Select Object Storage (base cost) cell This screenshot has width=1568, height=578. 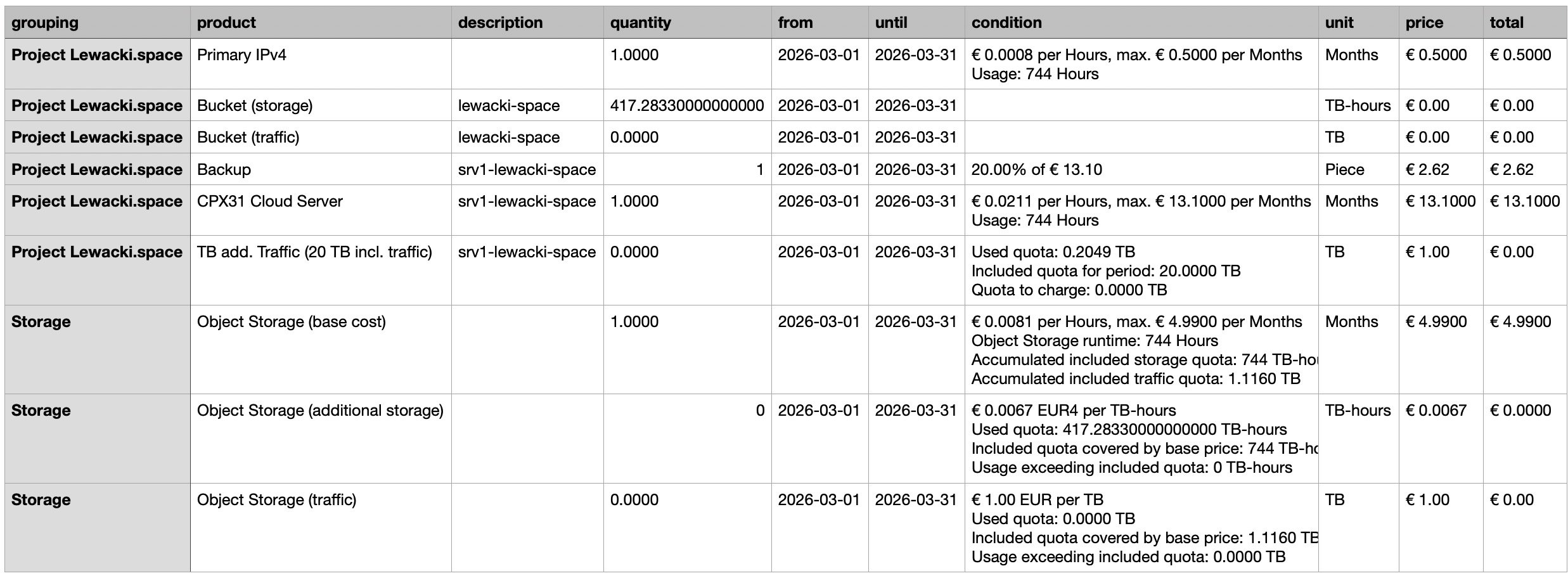click(x=321, y=350)
